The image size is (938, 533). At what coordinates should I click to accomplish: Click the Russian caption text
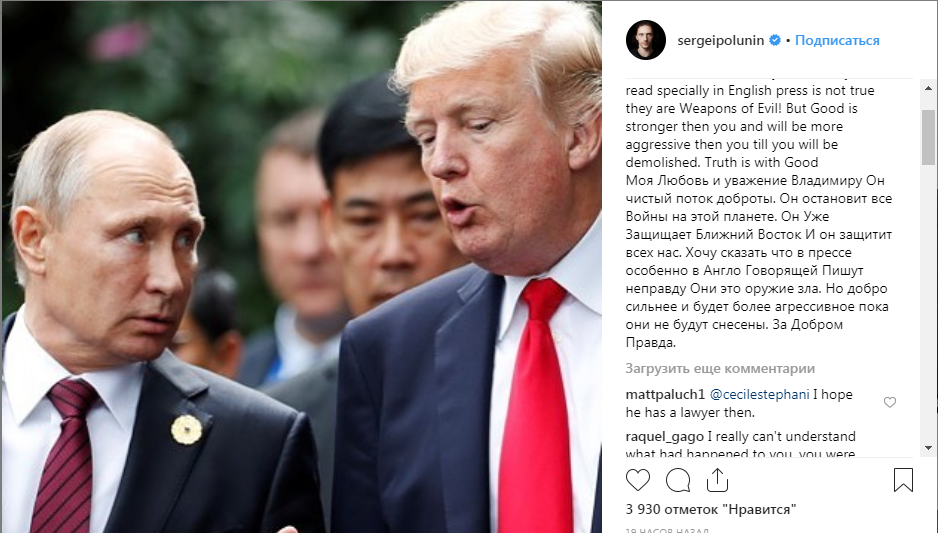pyautogui.click(x=759, y=261)
